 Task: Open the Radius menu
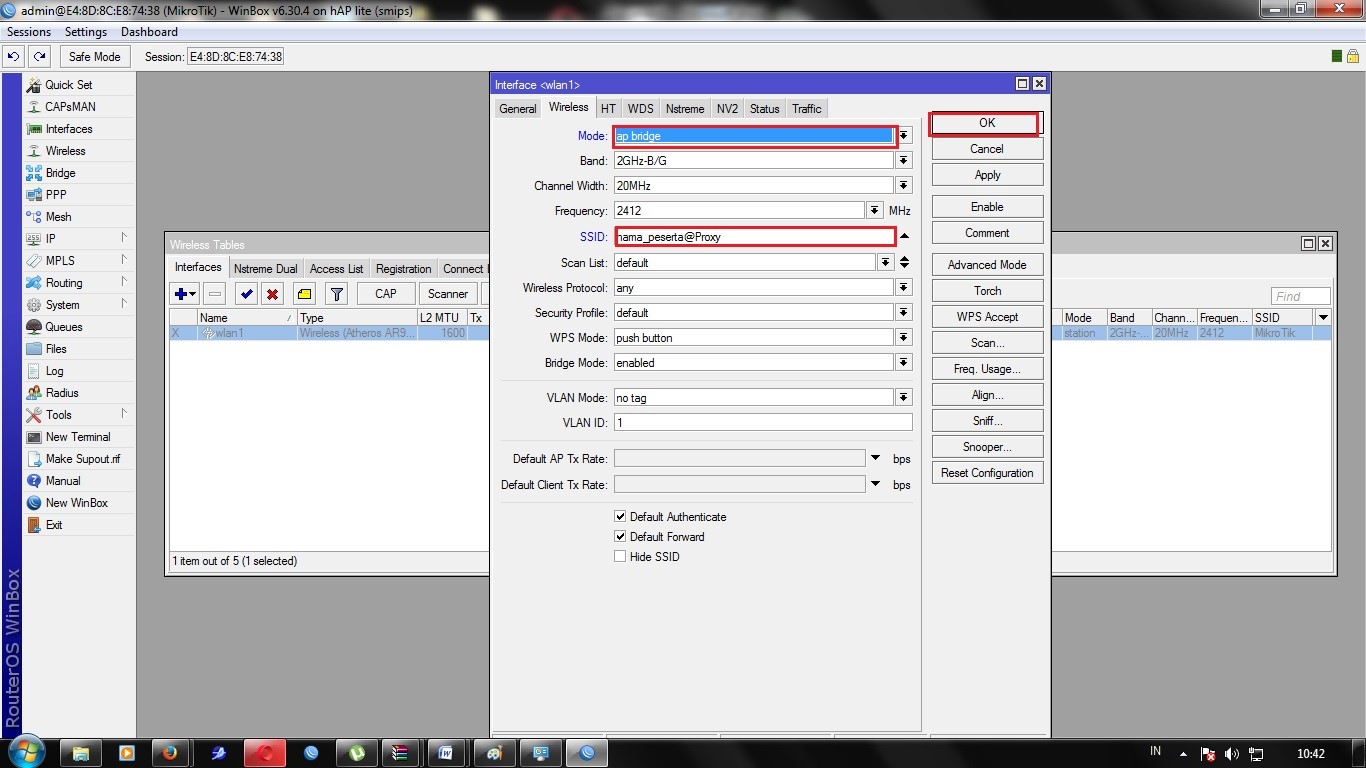(x=62, y=393)
